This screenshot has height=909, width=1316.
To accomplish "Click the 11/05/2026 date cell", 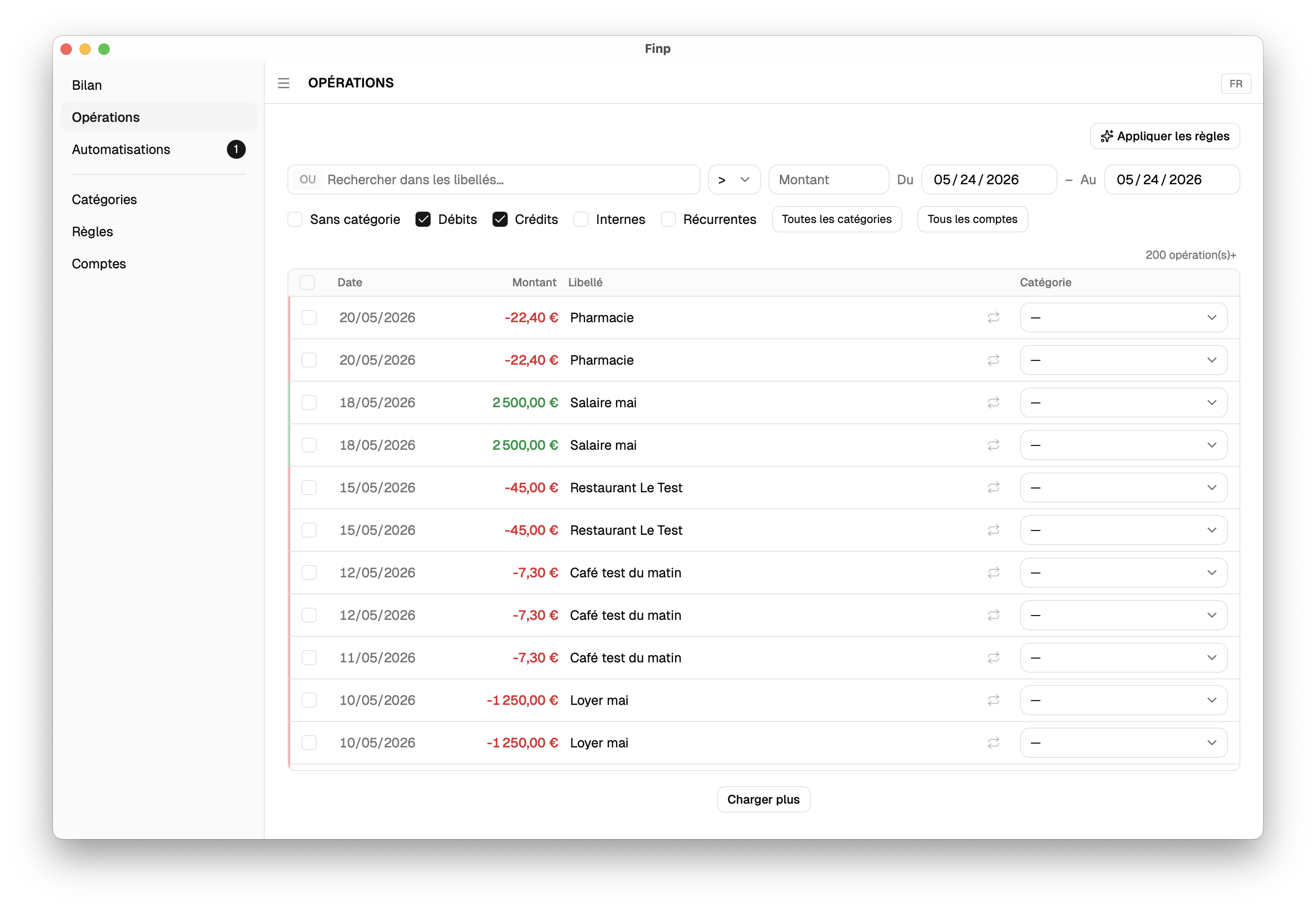I will (x=377, y=658).
